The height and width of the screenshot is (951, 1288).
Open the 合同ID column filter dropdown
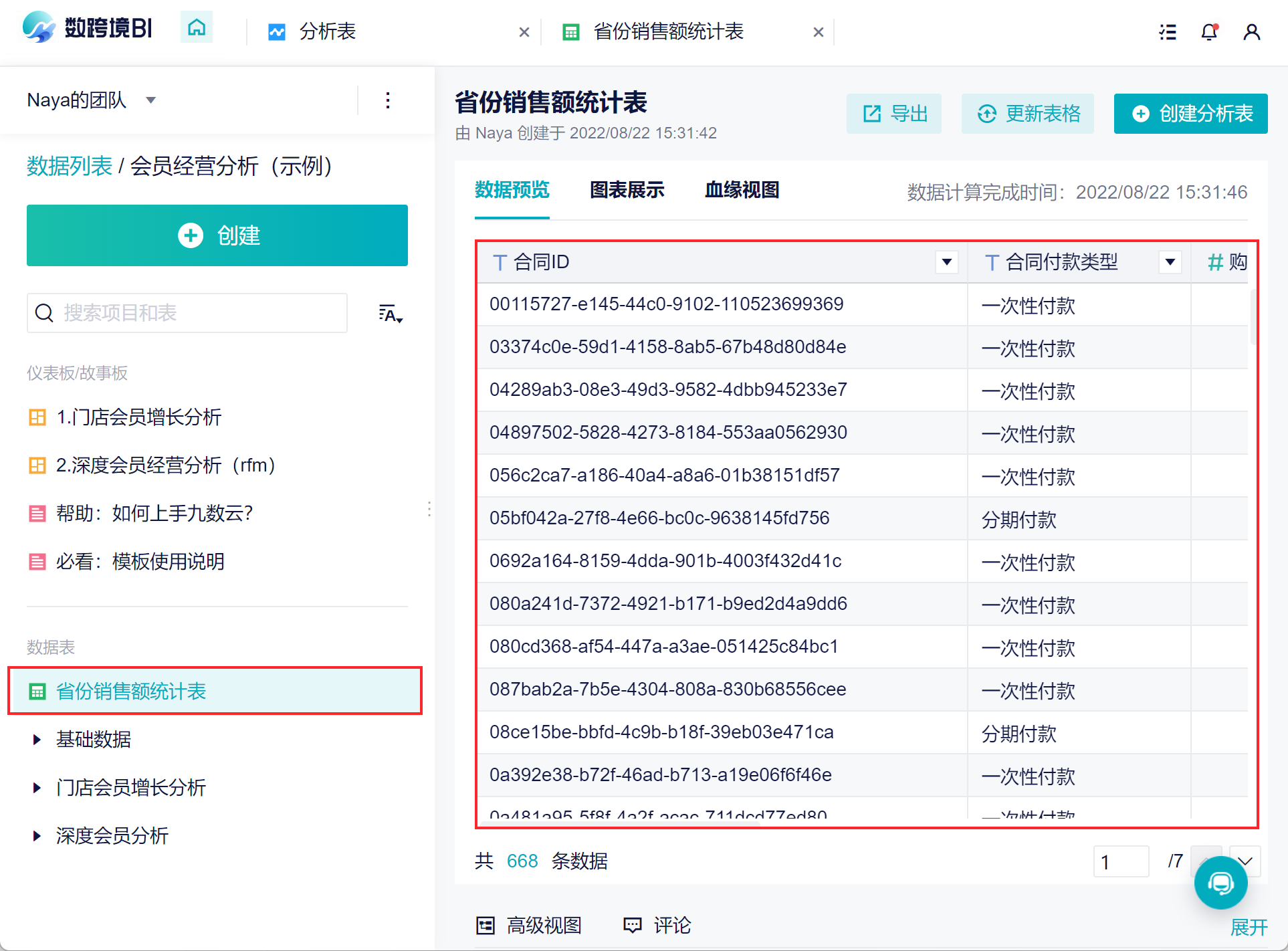pos(946,262)
